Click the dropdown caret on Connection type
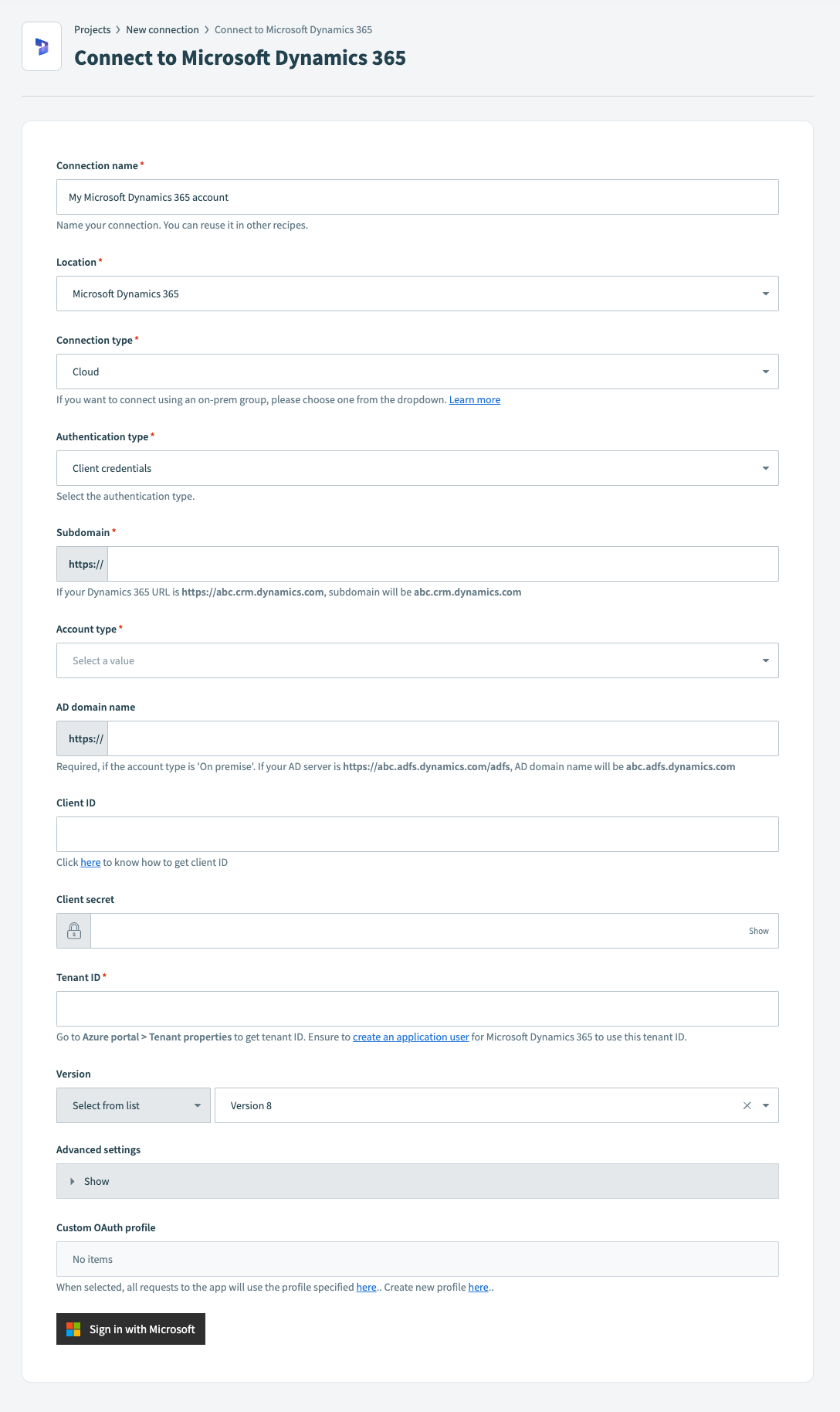Screen dimensions: 840x1412 pos(765,372)
